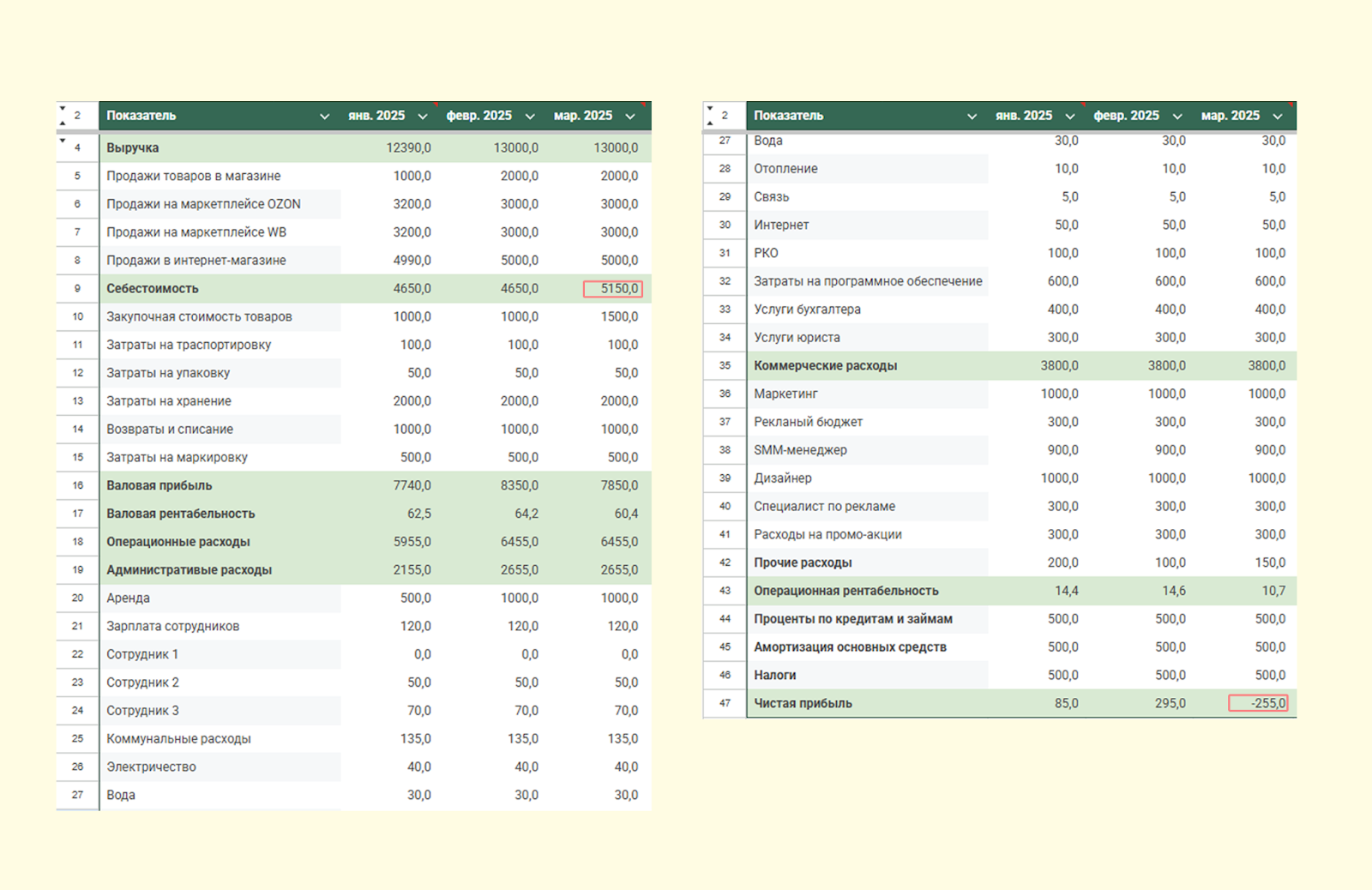
Task: Open февр. 2025 filter arrow in left table
Action: coord(530,117)
